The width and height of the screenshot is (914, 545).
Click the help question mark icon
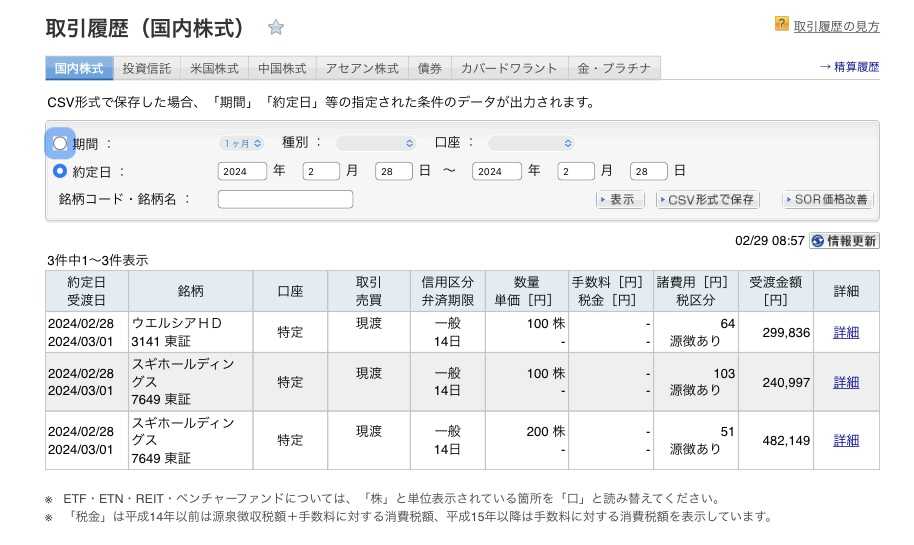coord(782,24)
